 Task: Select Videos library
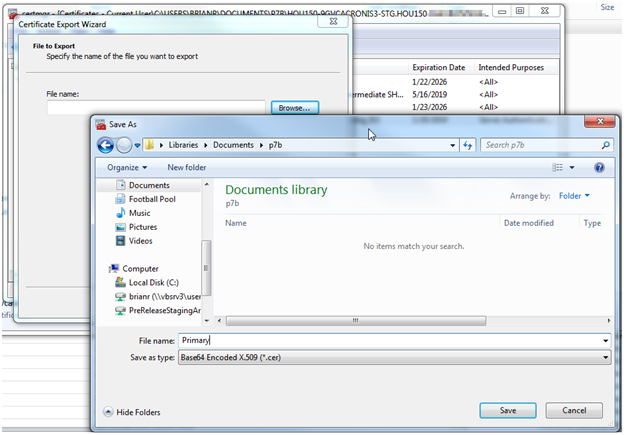pos(140,241)
